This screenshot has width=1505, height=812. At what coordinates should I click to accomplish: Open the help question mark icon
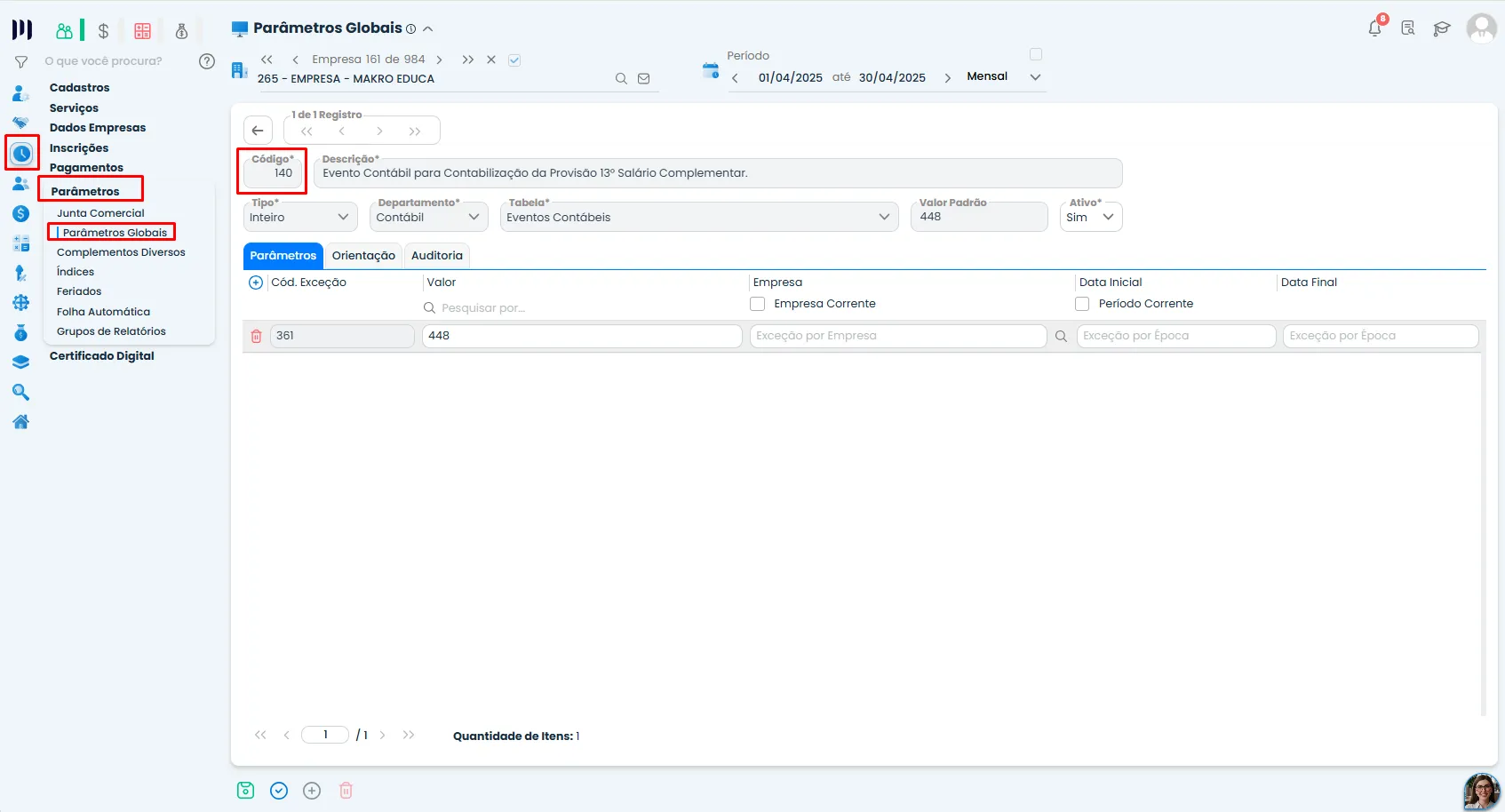point(207,61)
